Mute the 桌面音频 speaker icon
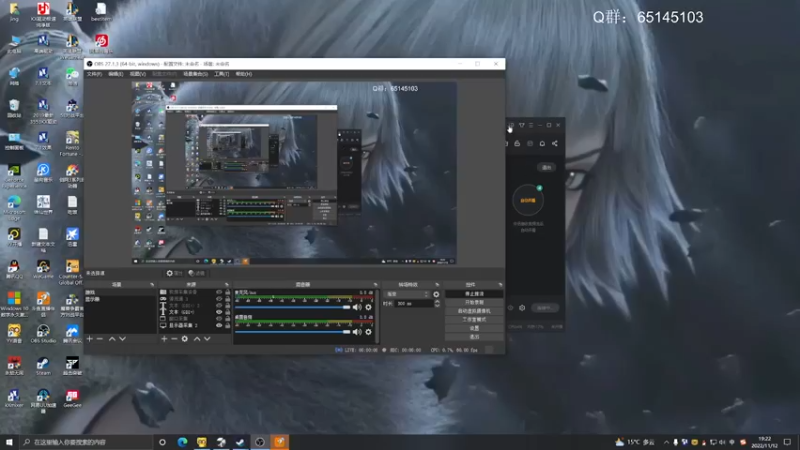Screen dimensions: 800x450 click(x=357, y=332)
